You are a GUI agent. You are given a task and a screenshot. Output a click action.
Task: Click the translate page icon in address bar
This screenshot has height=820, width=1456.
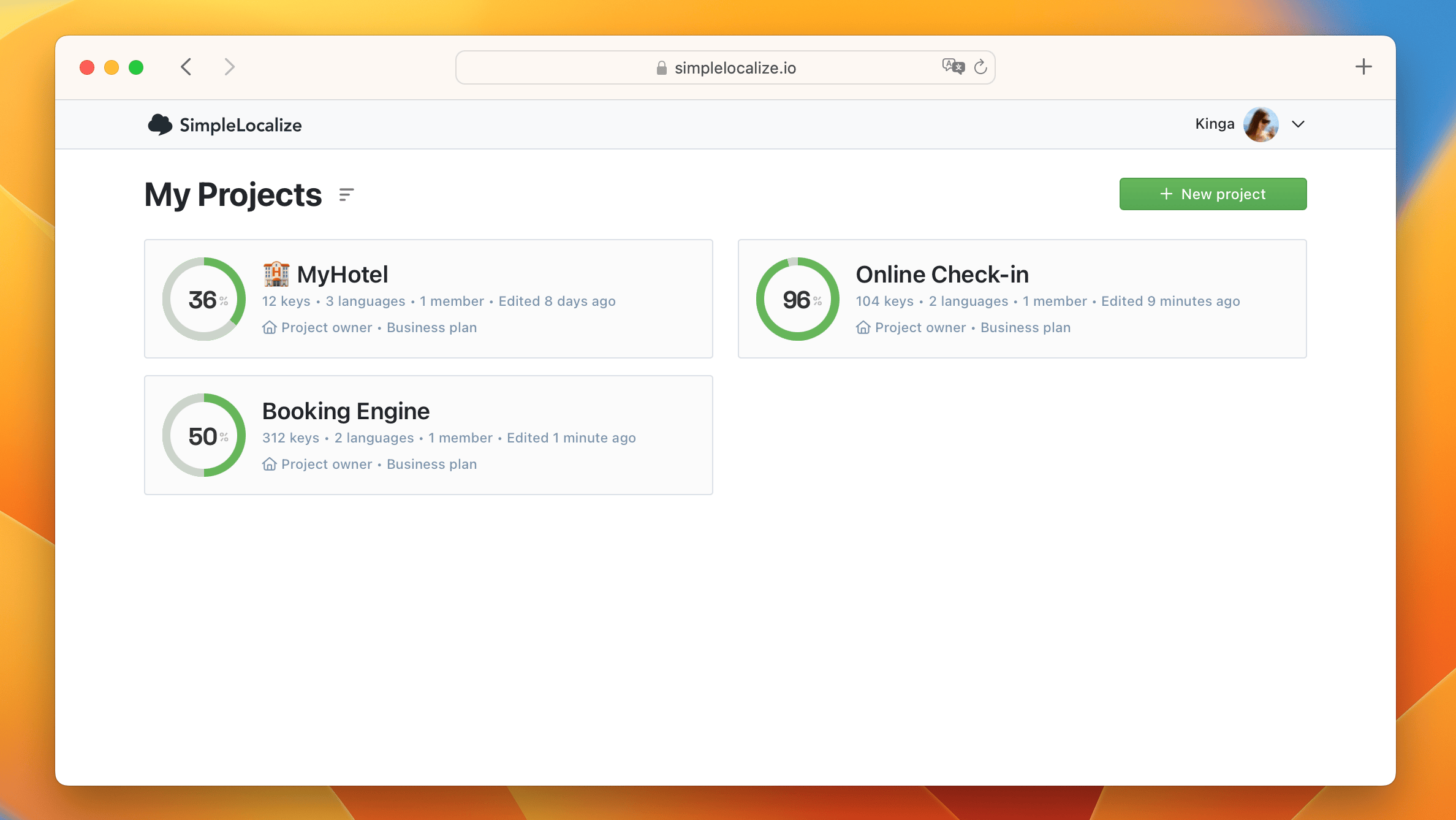953,66
